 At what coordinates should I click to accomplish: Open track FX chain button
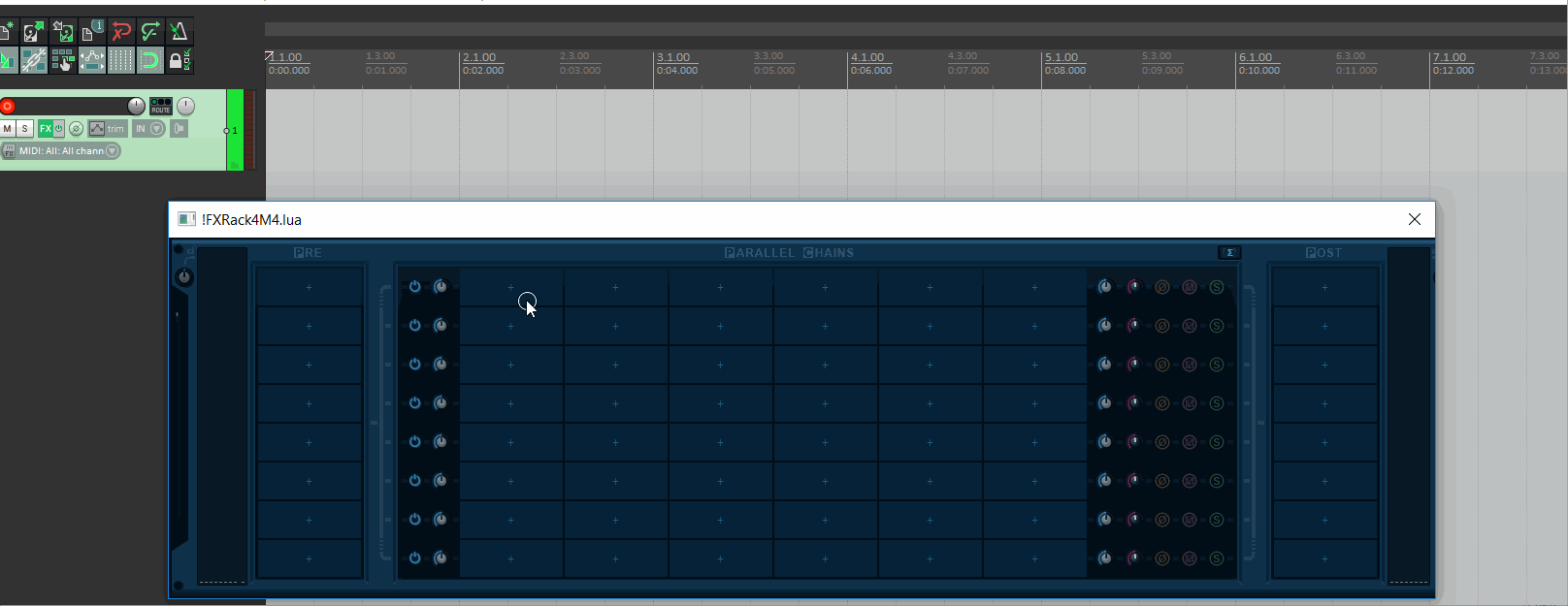click(45, 128)
